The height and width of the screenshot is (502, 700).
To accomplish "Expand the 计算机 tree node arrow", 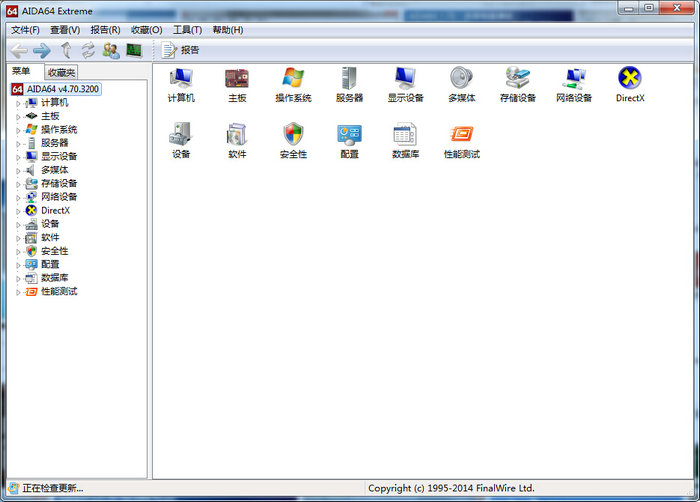I will point(18,103).
